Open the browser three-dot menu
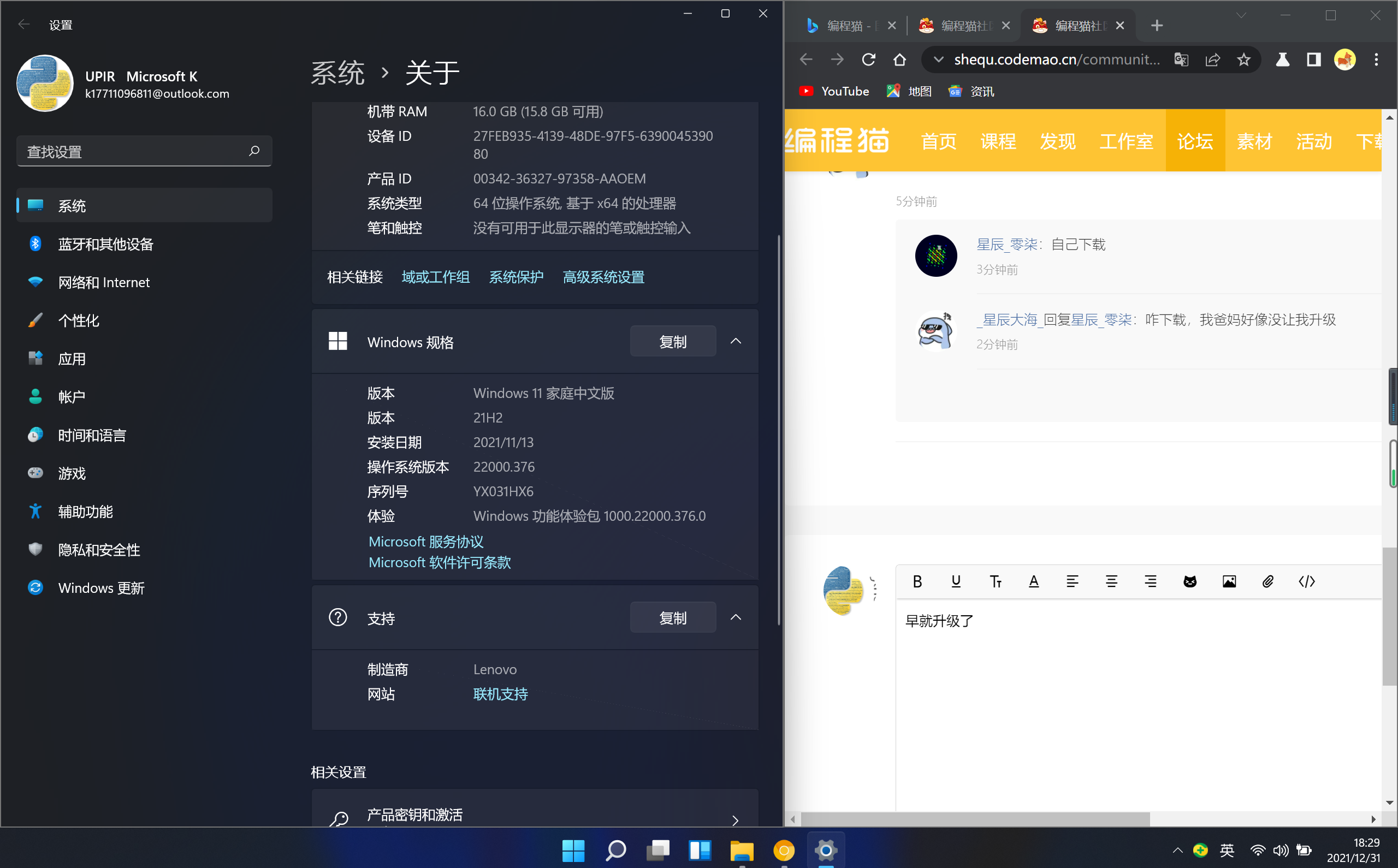Screen dimensions: 1398x868 [1376, 59]
